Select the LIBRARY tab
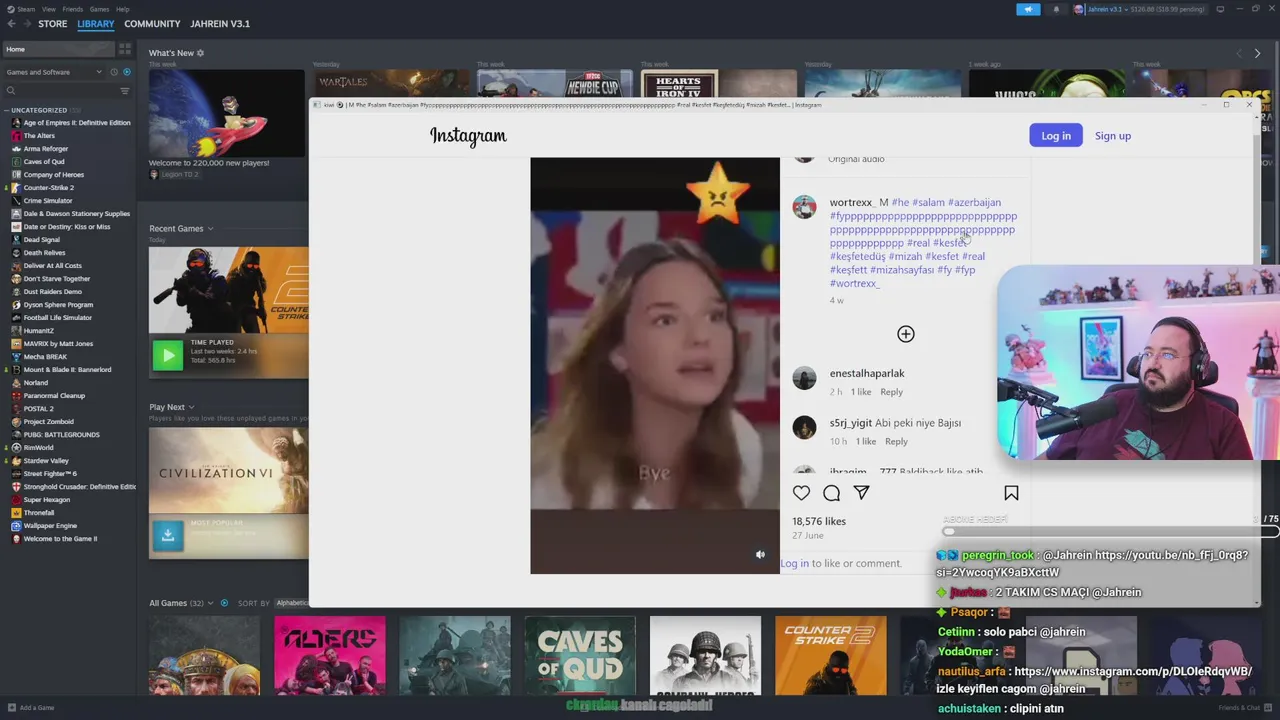Image resolution: width=1280 pixels, height=720 pixels. (96, 24)
